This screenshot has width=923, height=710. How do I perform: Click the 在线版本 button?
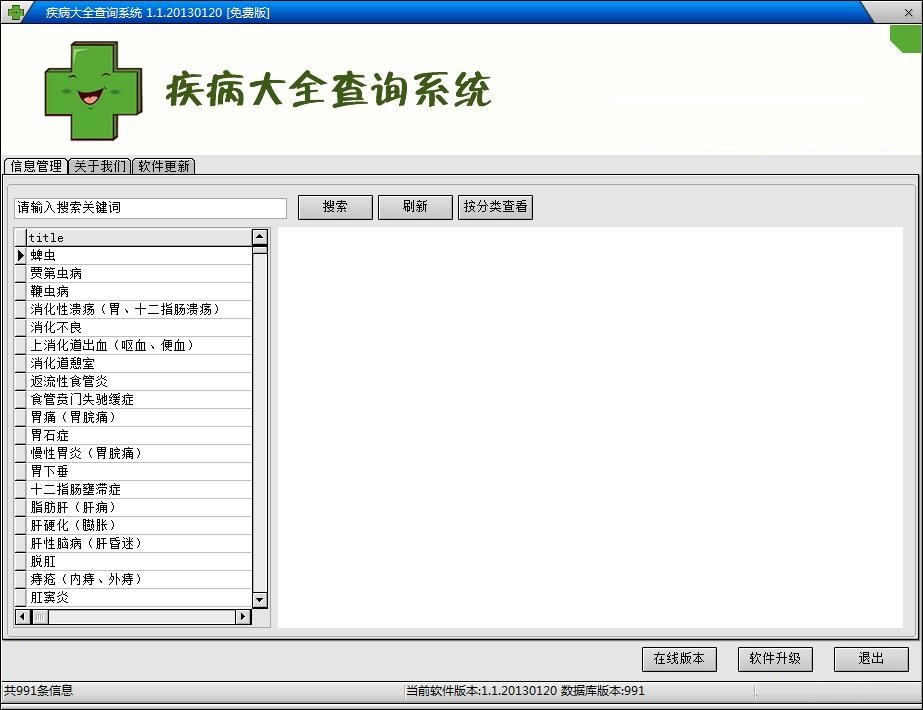coord(679,659)
